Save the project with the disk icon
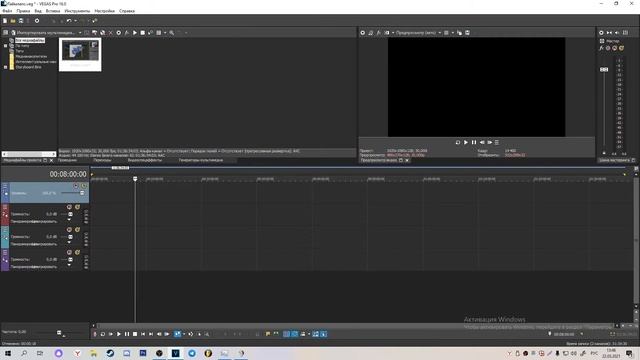This screenshot has height=360, width=640. pyautogui.click(x=21, y=21)
